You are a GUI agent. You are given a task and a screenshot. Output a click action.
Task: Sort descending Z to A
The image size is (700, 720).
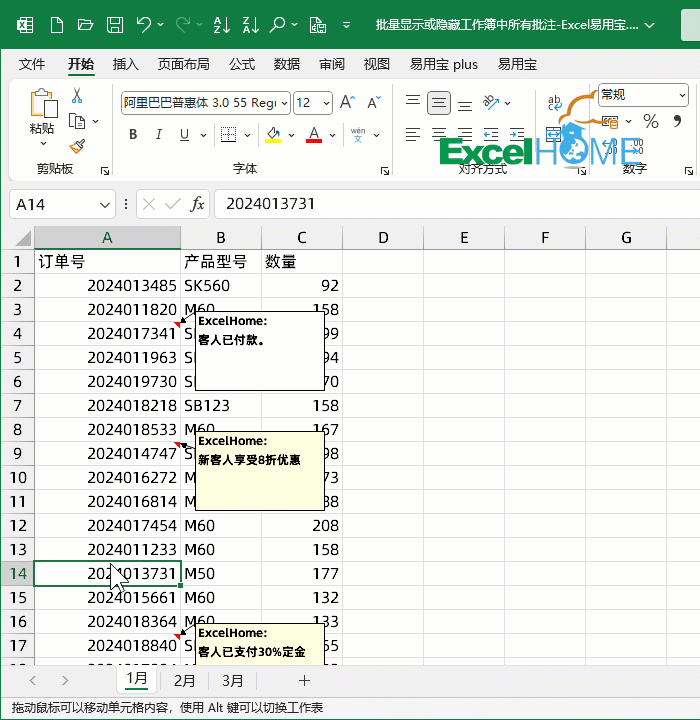251,24
